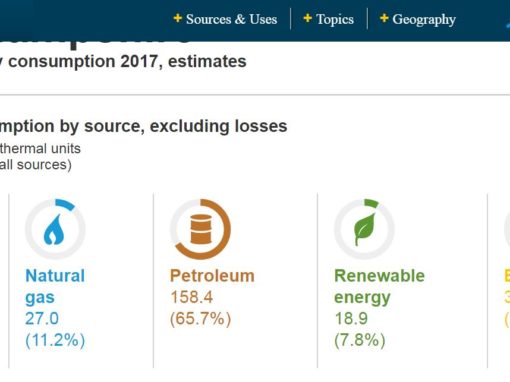The image size is (510, 382).
Task: Click the renewable energy leaf icon
Action: pyautogui.click(x=364, y=230)
